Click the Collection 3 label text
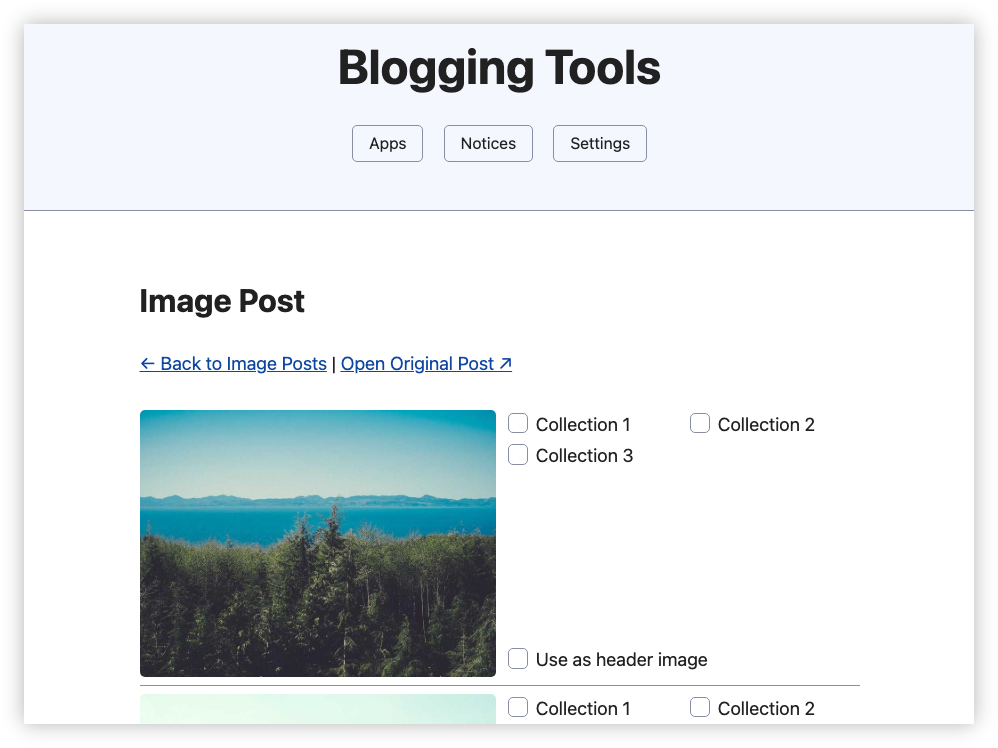Image resolution: width=998 pixels, height=748 pixels. point(584,455)
